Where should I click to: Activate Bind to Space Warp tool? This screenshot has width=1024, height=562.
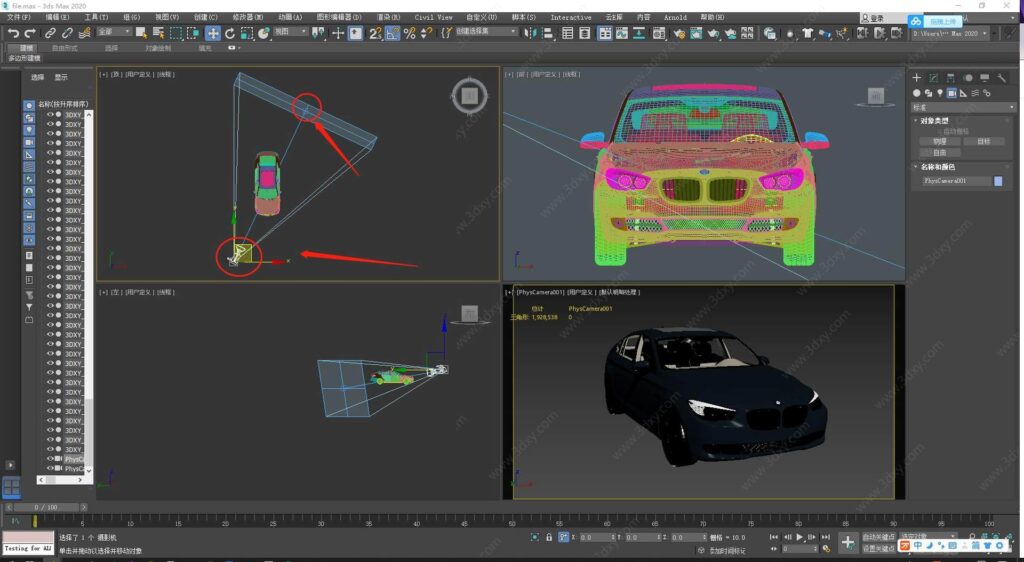(x=84, y=33)
